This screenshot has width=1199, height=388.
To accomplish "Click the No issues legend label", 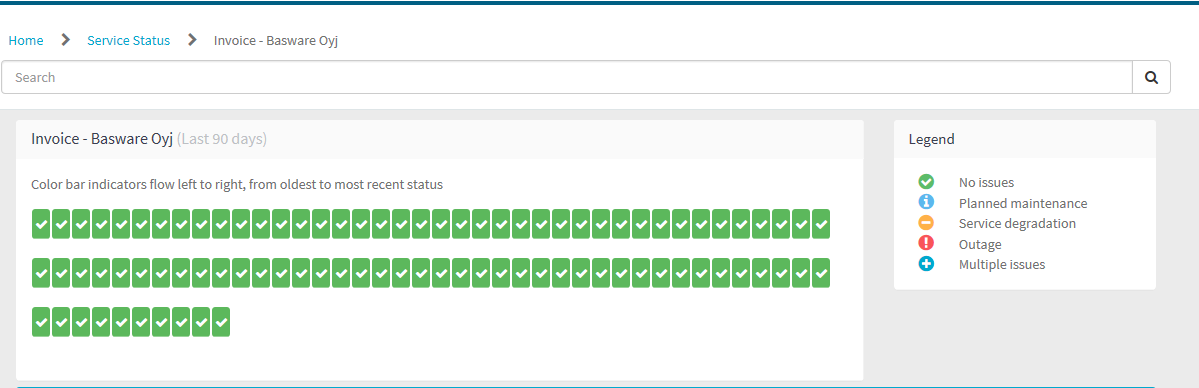I will tap(986, 182).
